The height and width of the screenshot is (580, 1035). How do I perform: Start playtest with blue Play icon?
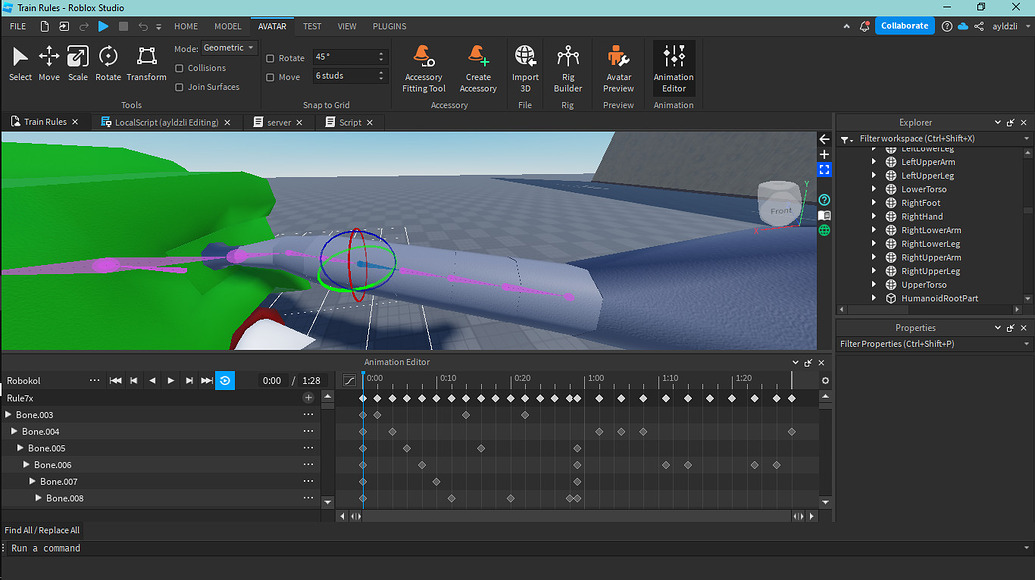tap(103, 26)
